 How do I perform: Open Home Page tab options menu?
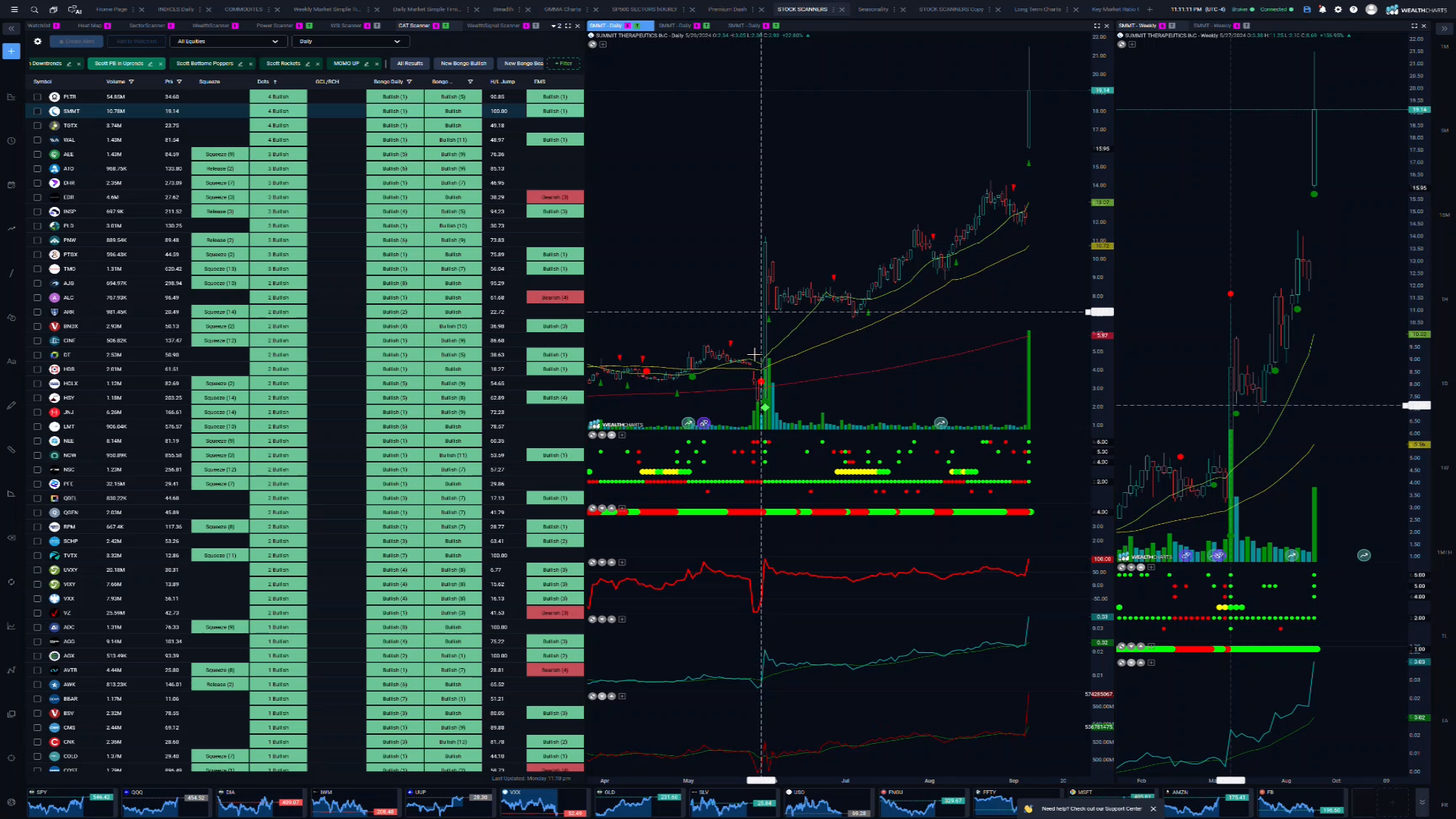134,10
